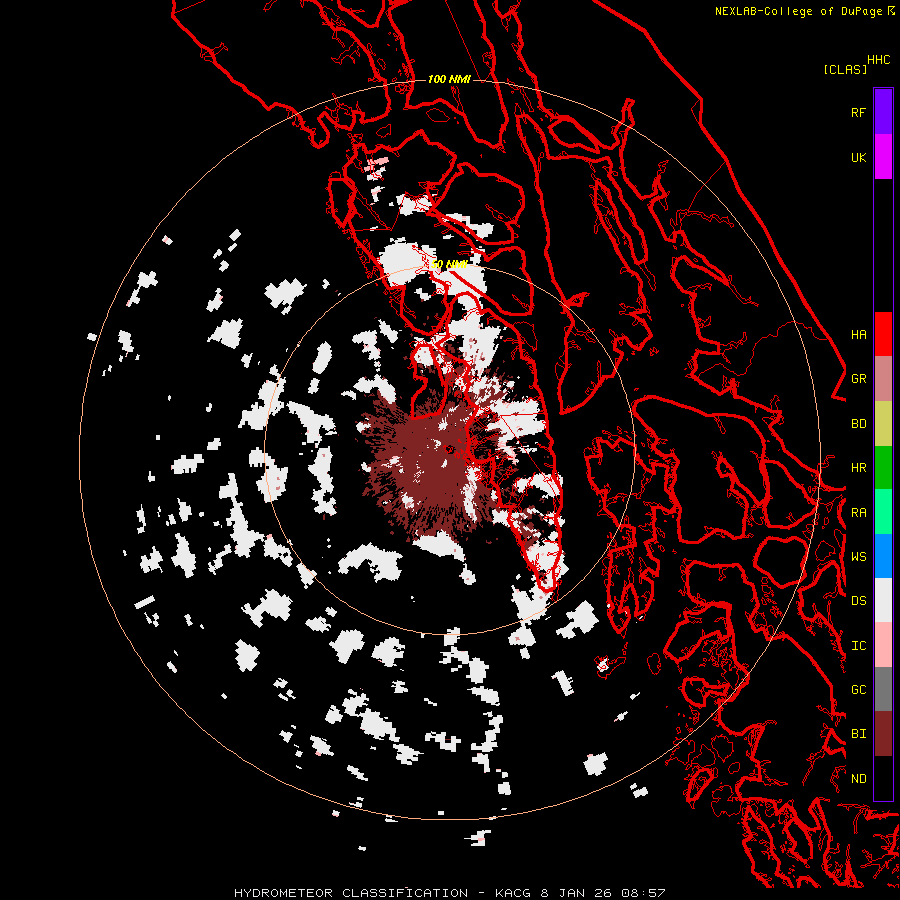Click the 100 NMI range ring label

(449, 79)
